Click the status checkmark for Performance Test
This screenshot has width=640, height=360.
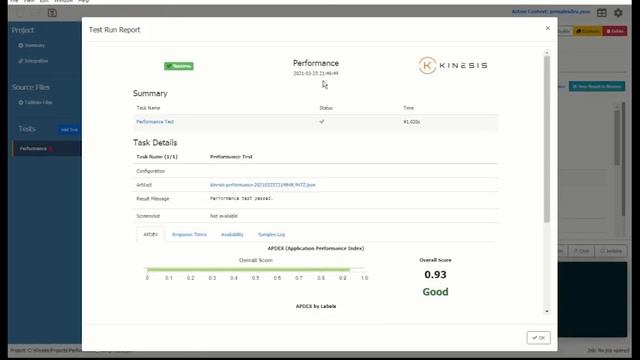pyautogui.click(x=322, y=122)
